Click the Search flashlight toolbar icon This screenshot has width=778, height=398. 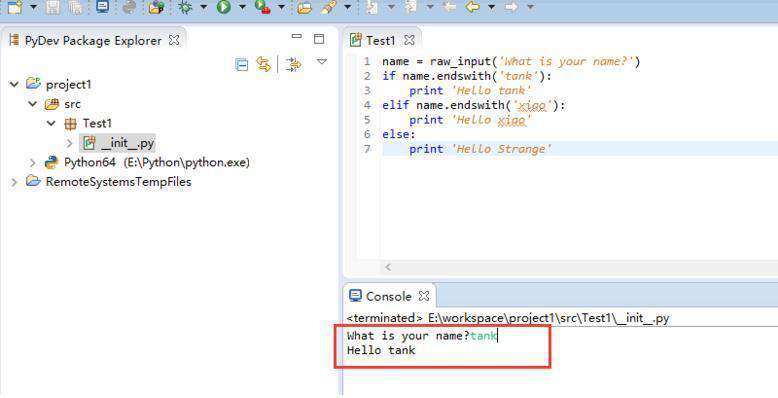click(328, 7)
